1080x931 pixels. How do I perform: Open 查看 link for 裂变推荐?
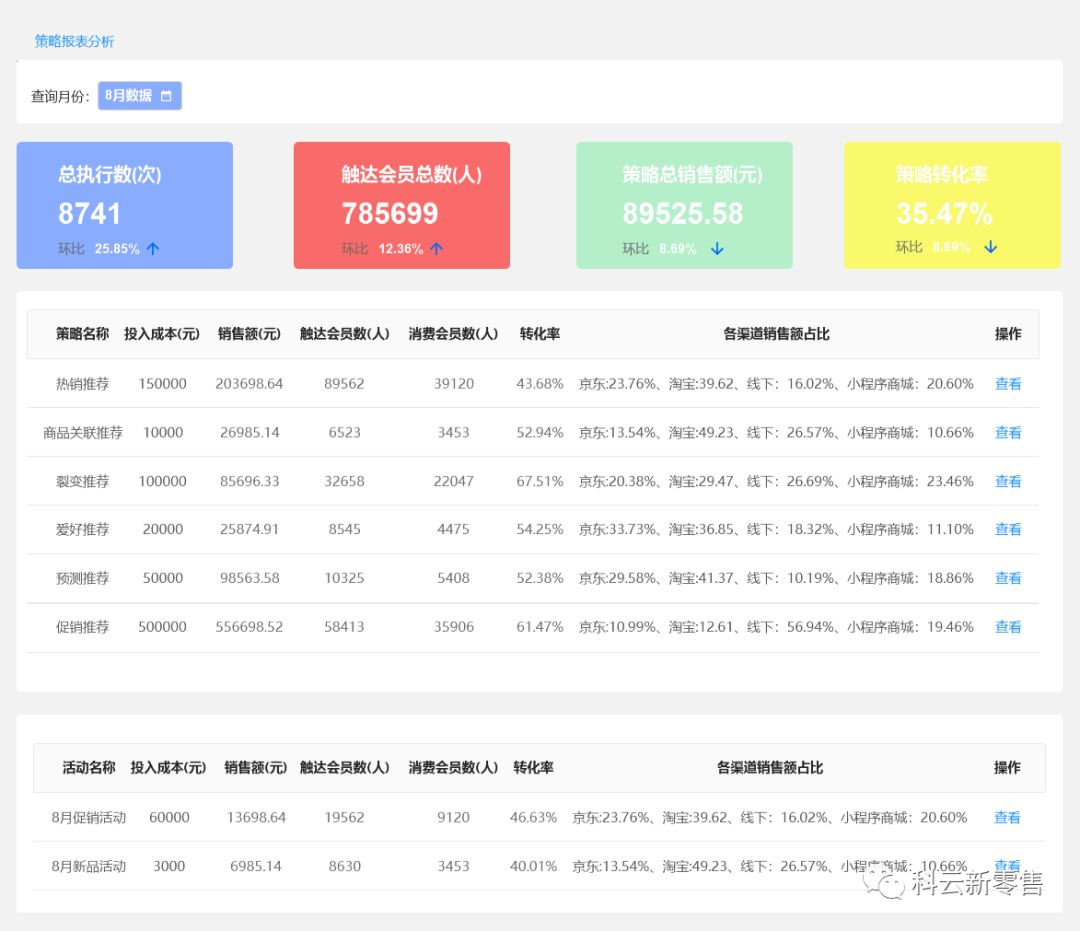click(1007, 482)
